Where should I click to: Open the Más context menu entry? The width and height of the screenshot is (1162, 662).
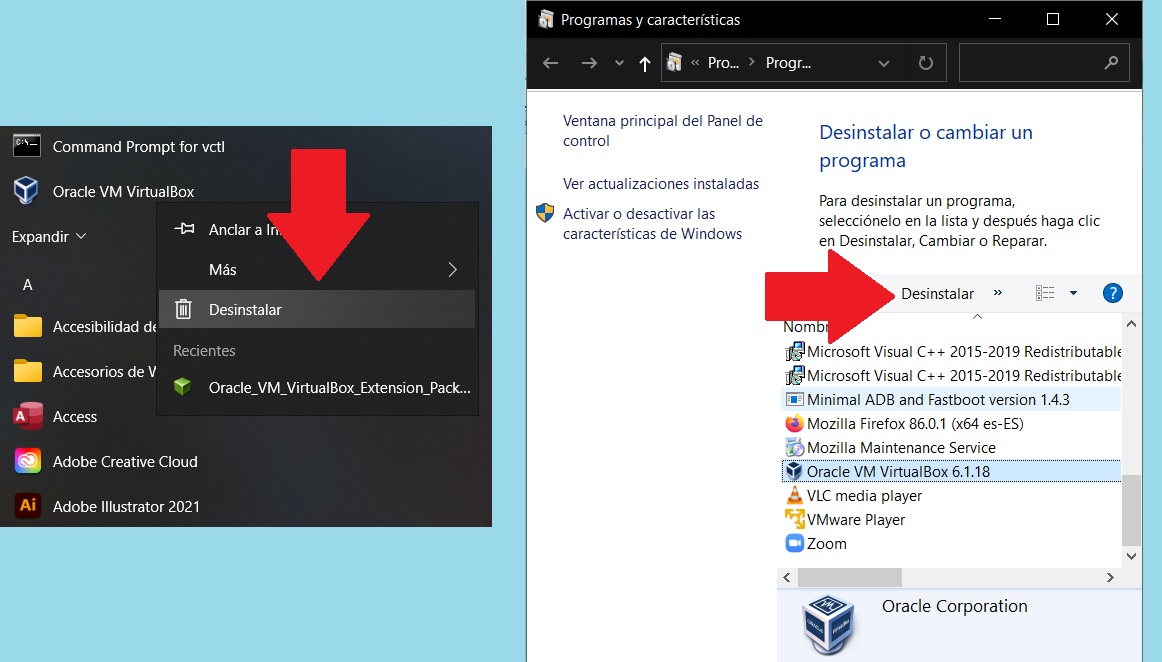[317, 269]
